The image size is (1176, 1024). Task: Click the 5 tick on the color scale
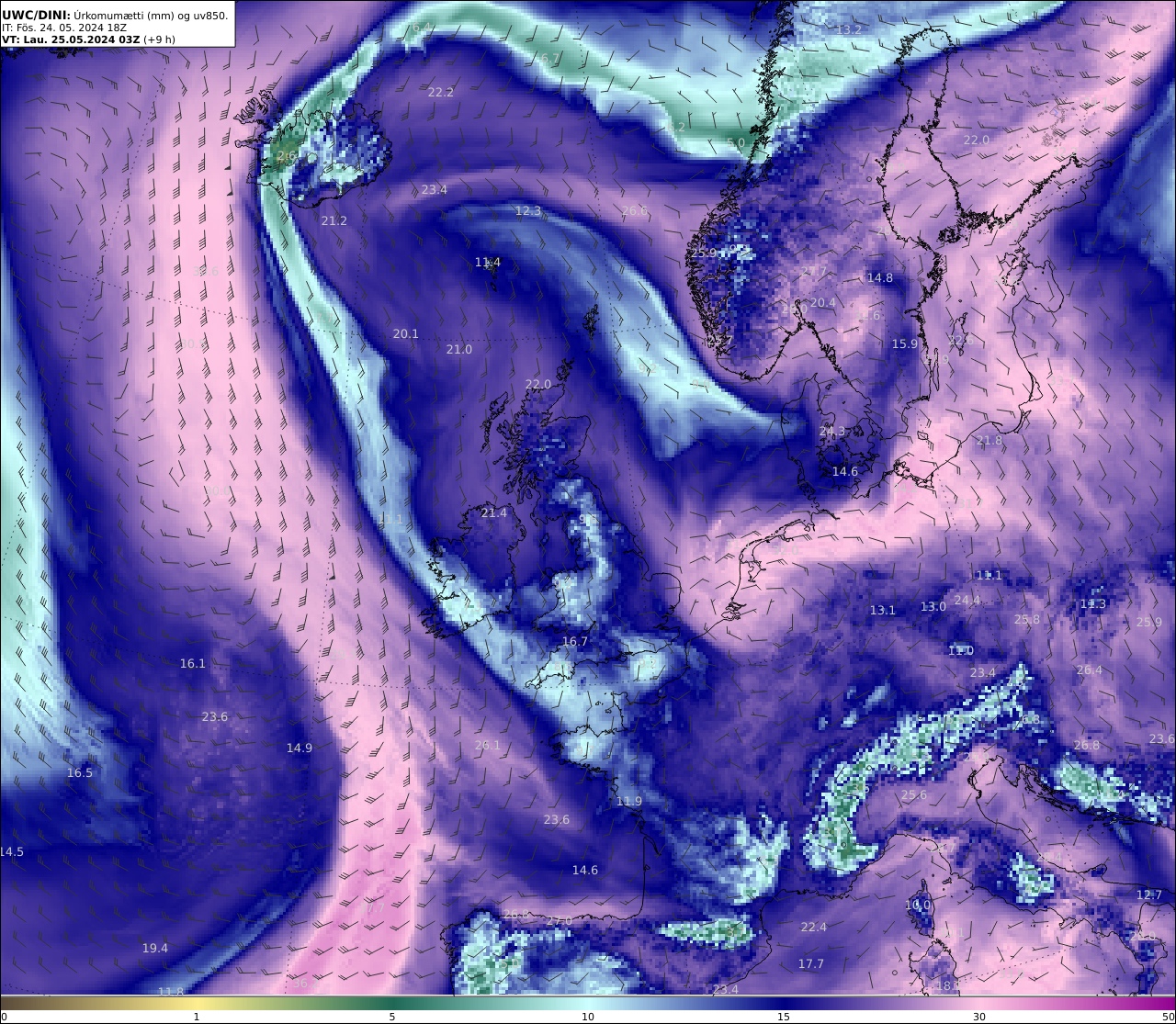[x=392, y=1017]
